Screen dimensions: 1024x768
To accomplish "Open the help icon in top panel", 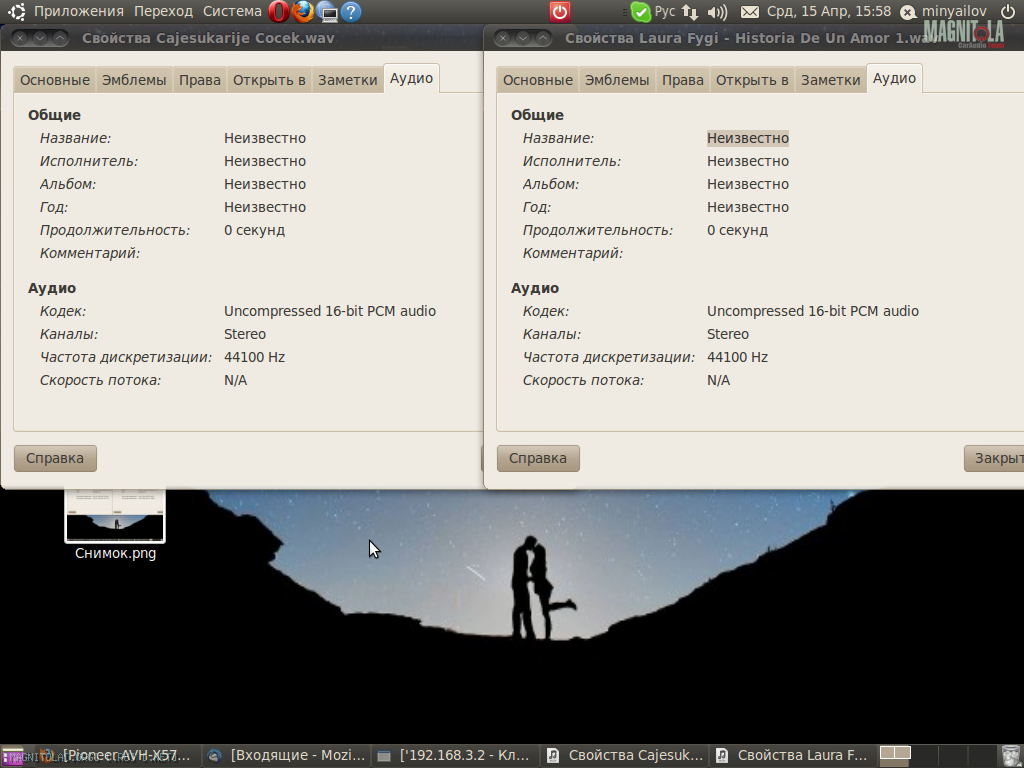I will click(x=351, y=12).
